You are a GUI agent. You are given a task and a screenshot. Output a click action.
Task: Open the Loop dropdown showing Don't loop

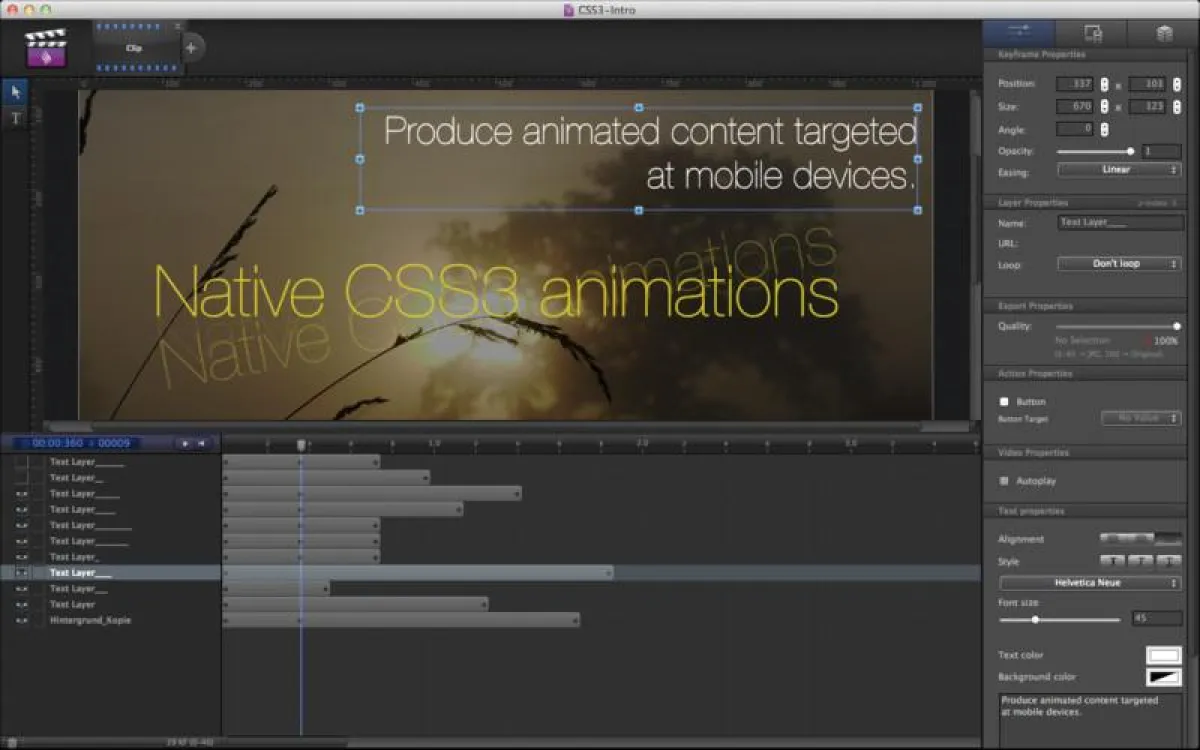pyautogui.click(x=1119, y=264)
